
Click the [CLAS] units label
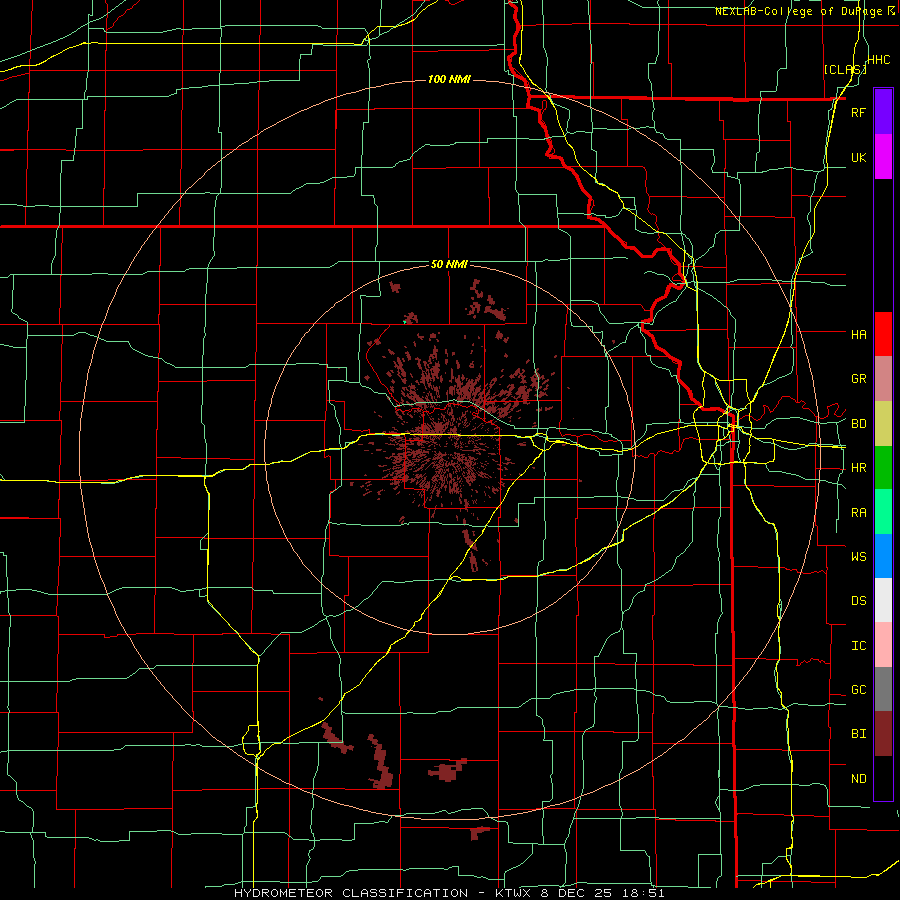[x=845, y=70]
